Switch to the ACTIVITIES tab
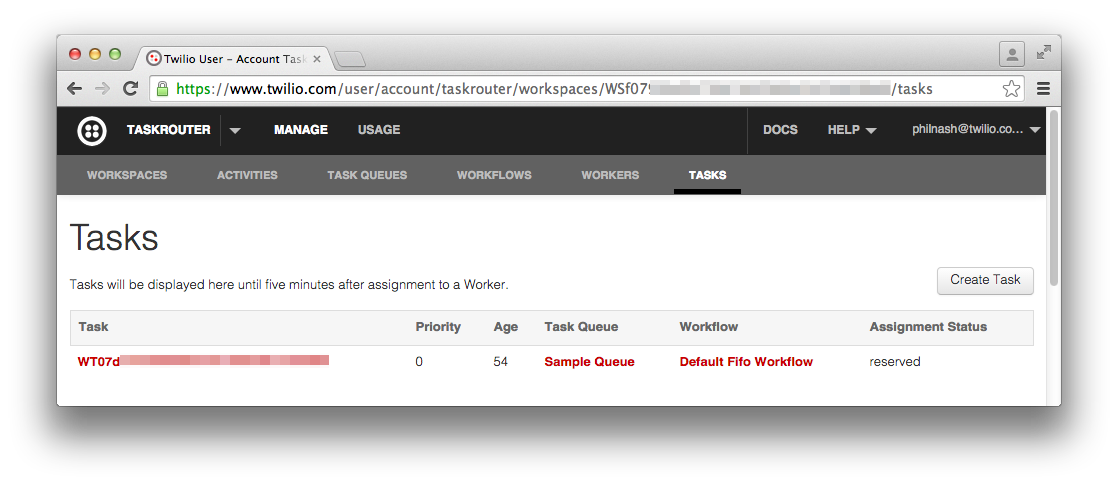This screenshot has height=485, width=1118. (247, 175)
